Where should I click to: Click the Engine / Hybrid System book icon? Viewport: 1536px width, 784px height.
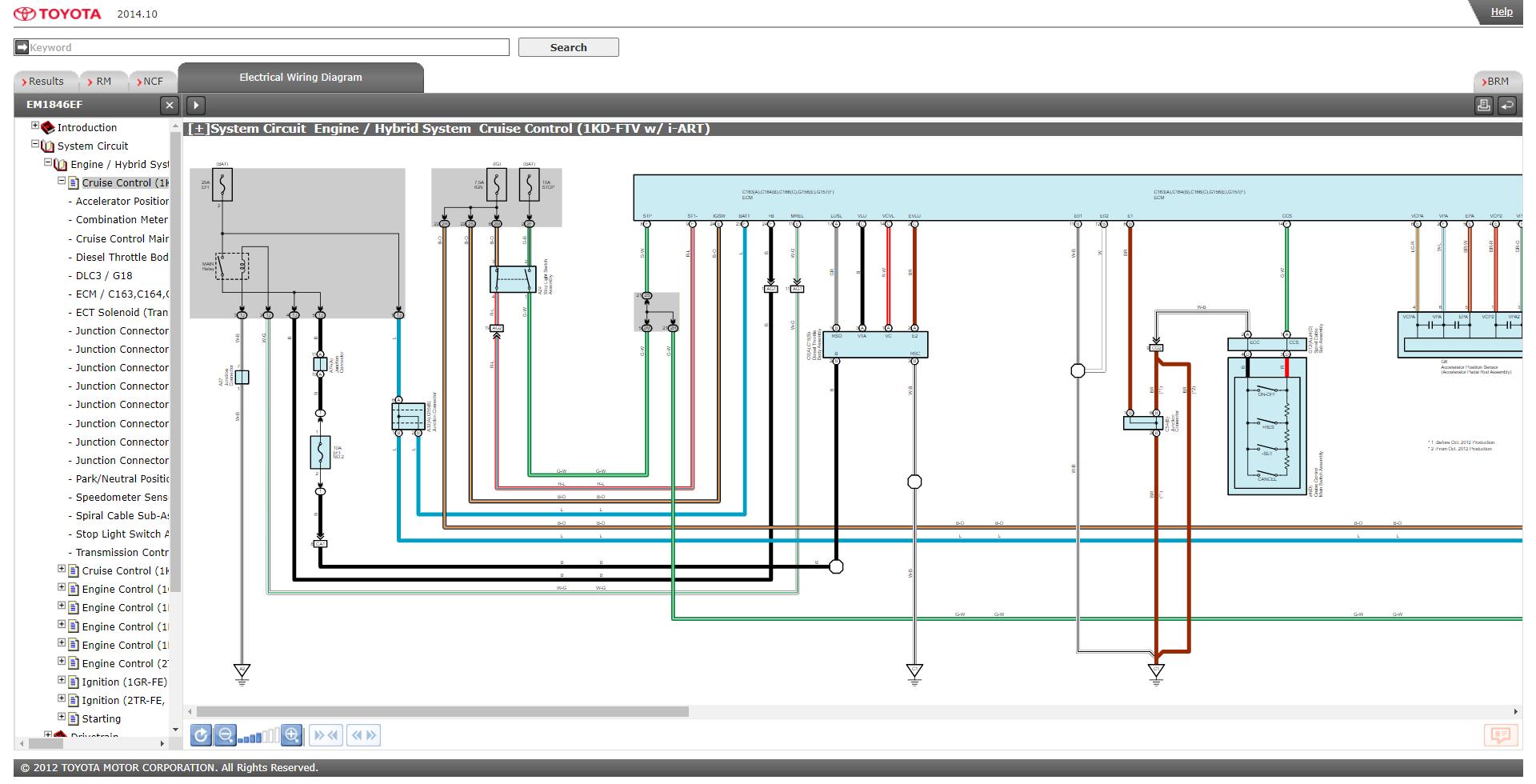point(60,165)
